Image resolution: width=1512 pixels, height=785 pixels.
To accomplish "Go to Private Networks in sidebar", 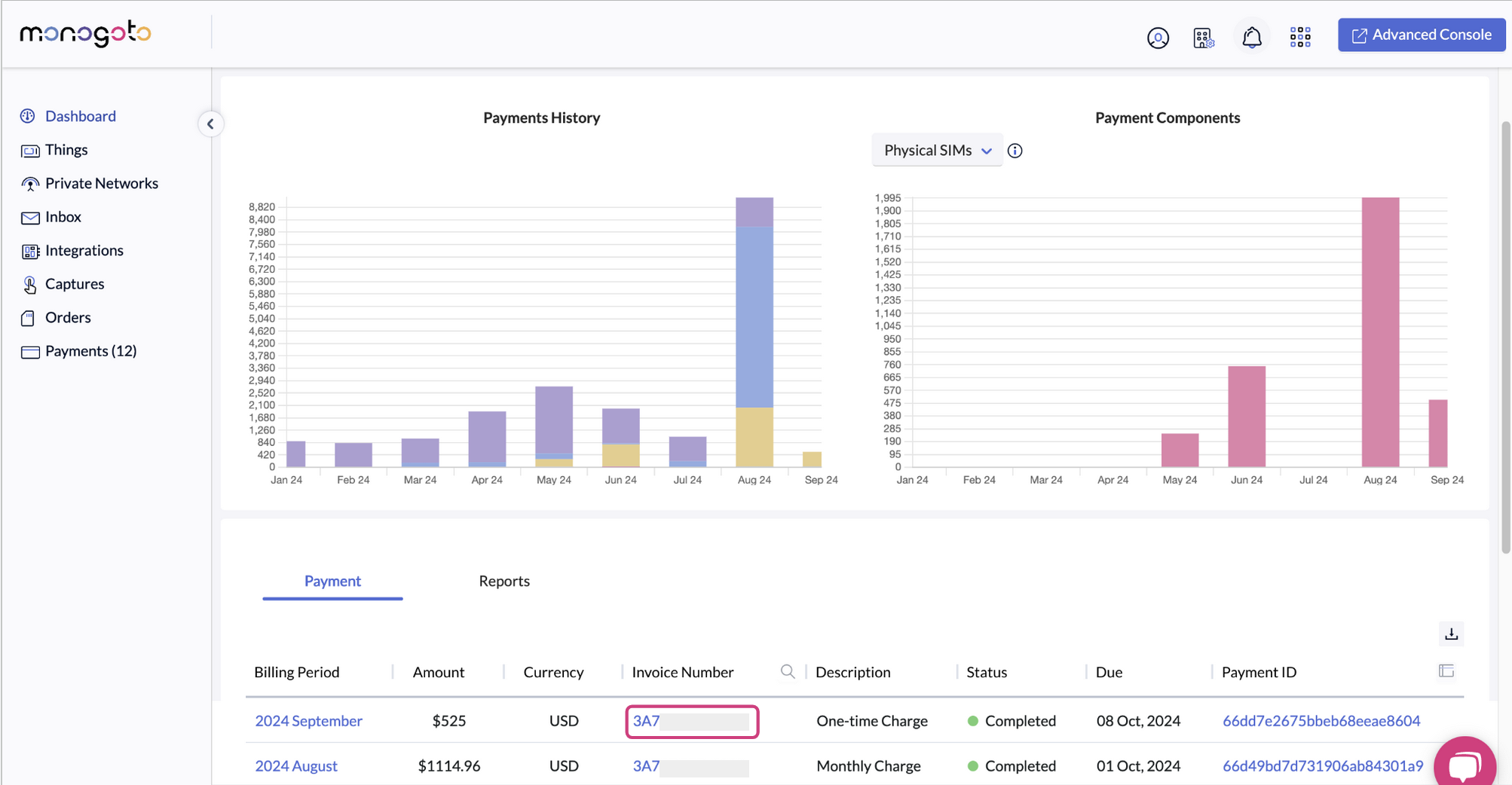I will click(x=101, y=183).
